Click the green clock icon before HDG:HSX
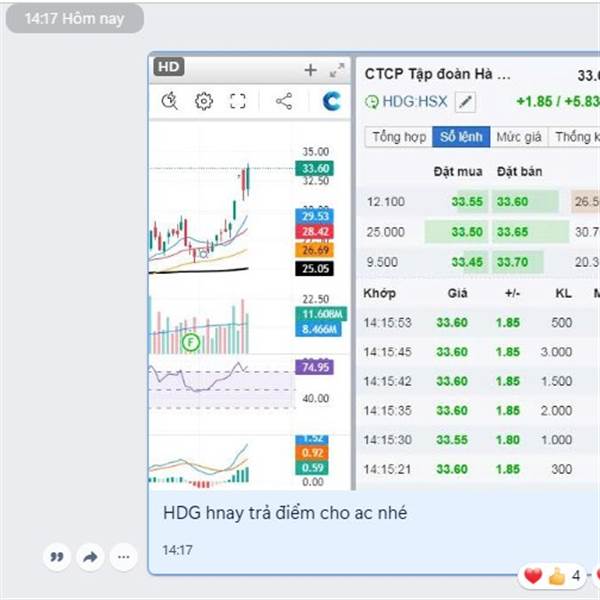The width and height of the screenshot is (600, 600). coord(372,102)
